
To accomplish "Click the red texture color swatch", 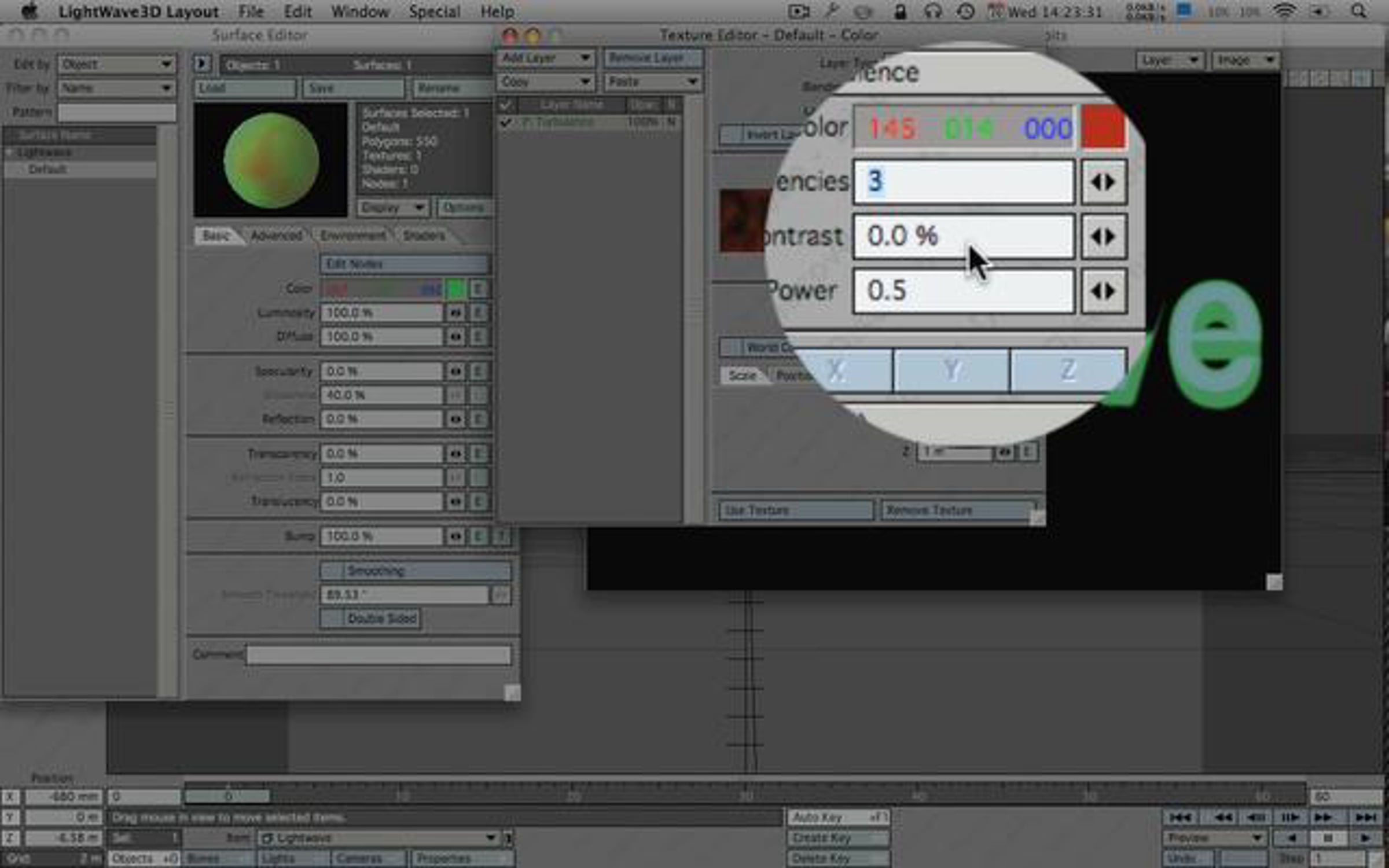I will click(x=1104, y=128).
